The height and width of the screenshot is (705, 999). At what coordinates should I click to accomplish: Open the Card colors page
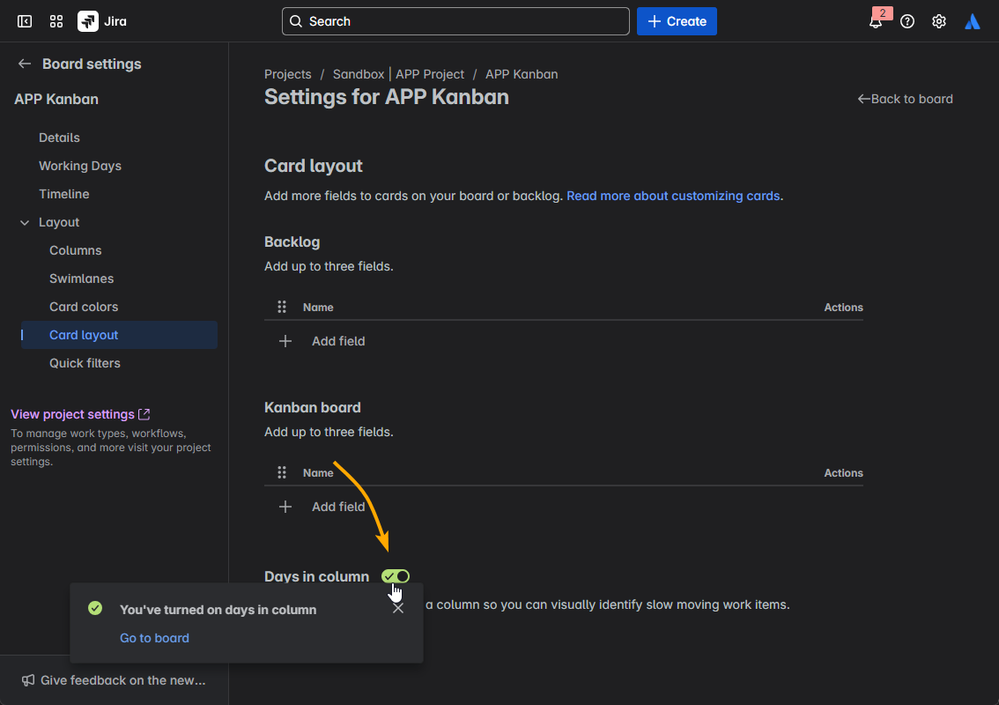pos(83,306)
